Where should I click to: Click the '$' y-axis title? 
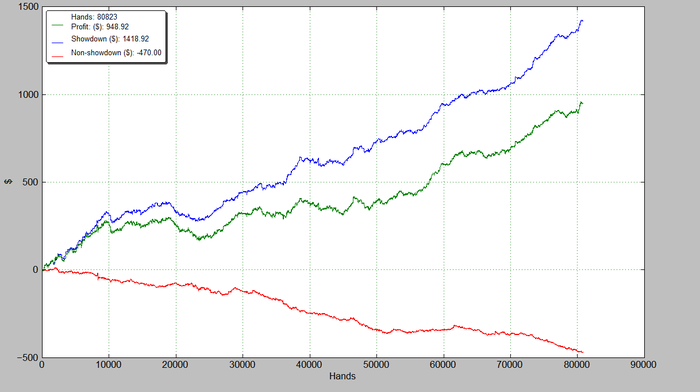(x=8, y=182)
